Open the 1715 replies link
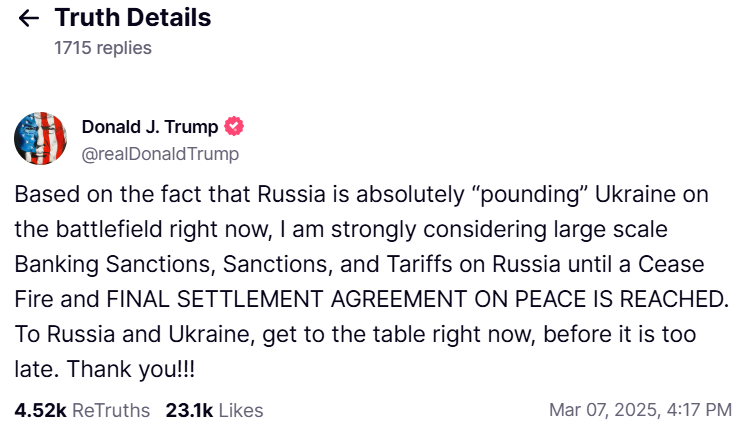This screenshot has height=426, width=741. coord(103,47)
